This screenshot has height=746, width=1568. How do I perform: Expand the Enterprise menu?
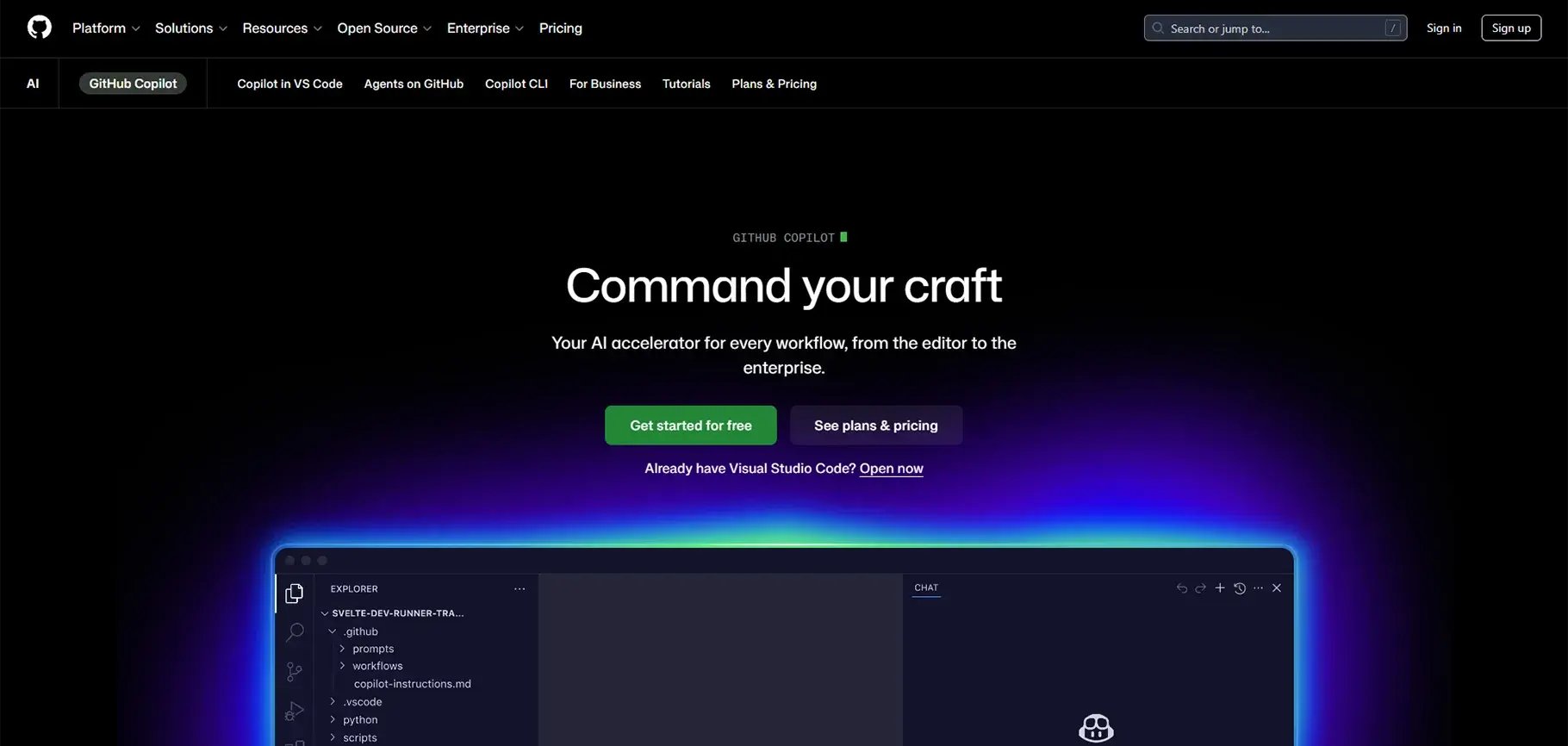[x=485, y=28]
